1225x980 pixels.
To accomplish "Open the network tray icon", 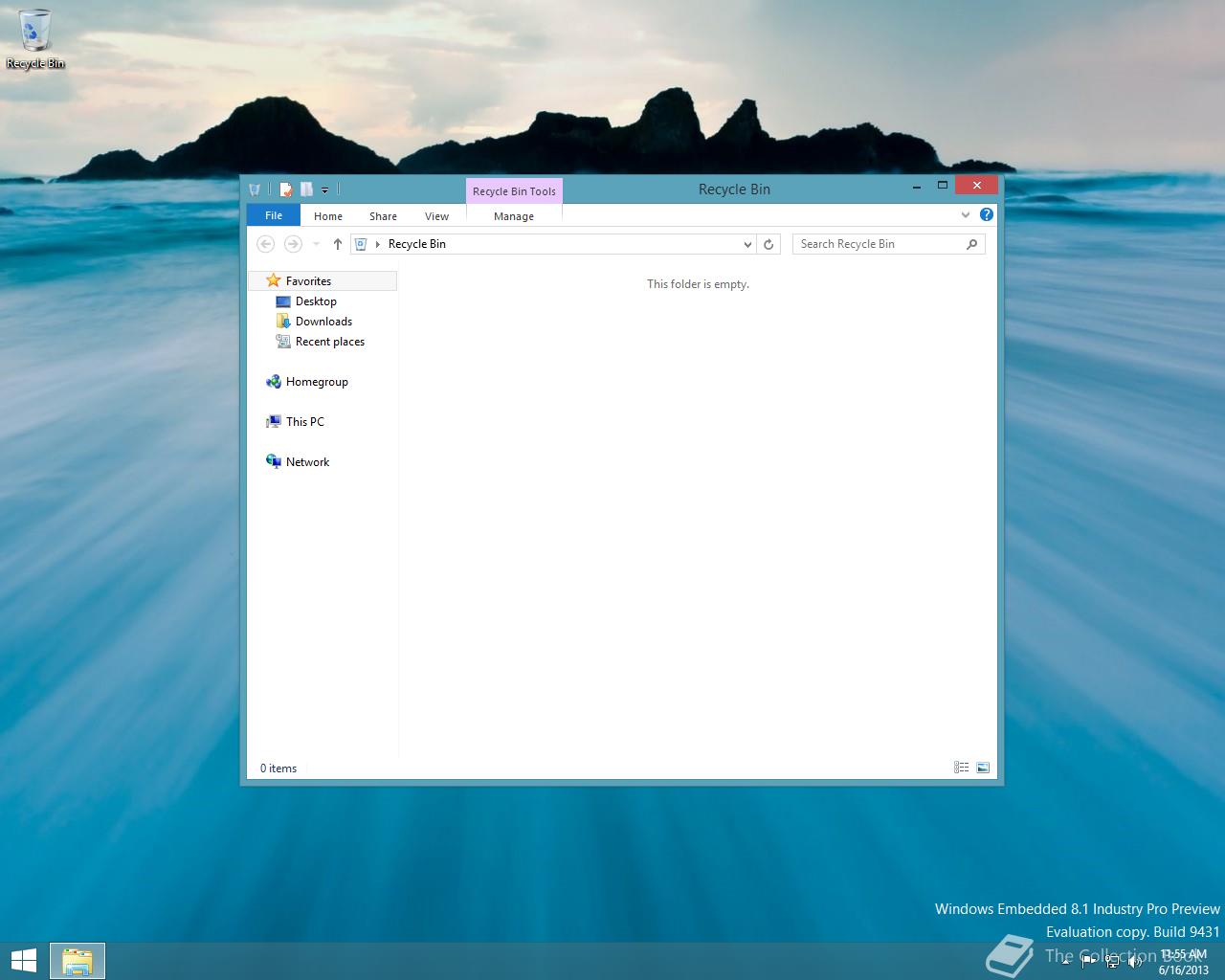I will (1112, 962).
